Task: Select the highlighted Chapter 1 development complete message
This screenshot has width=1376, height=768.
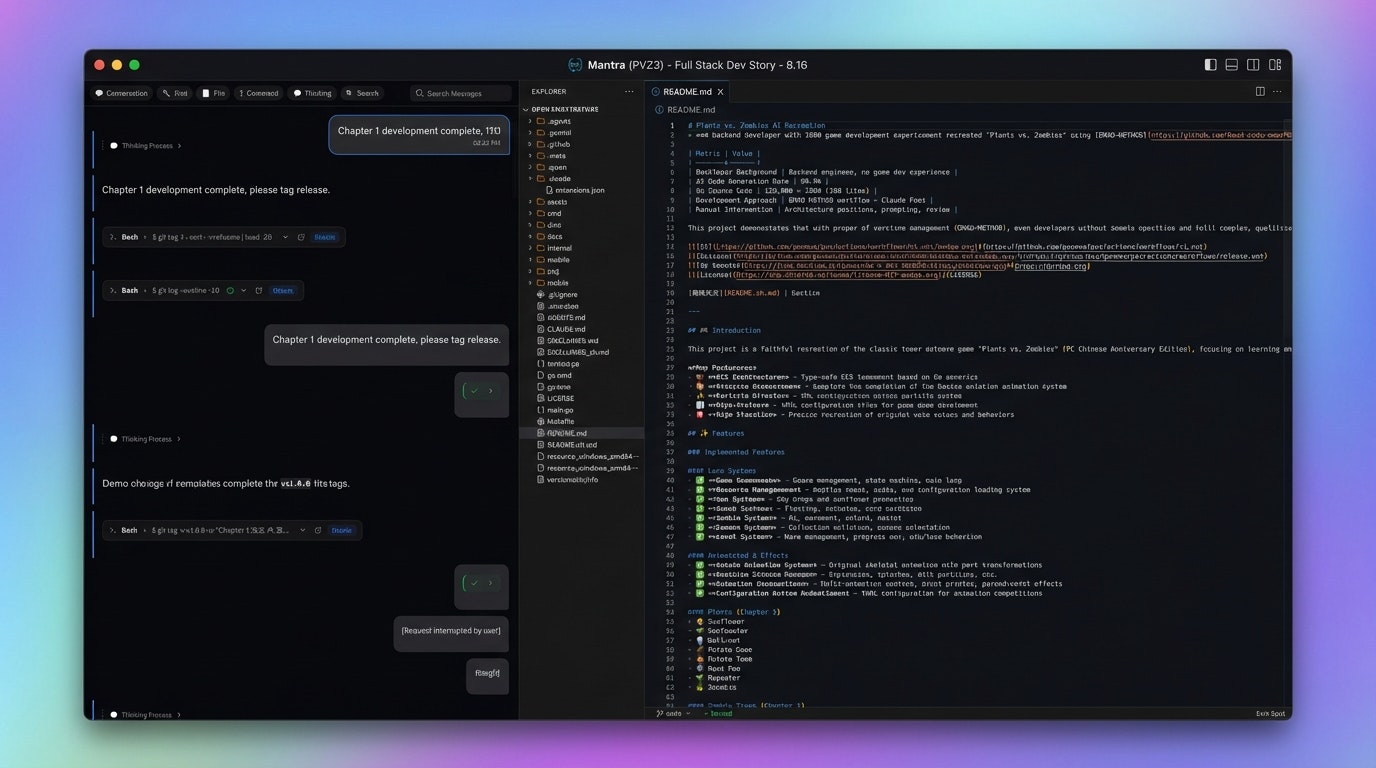Action: coord(419,135)
